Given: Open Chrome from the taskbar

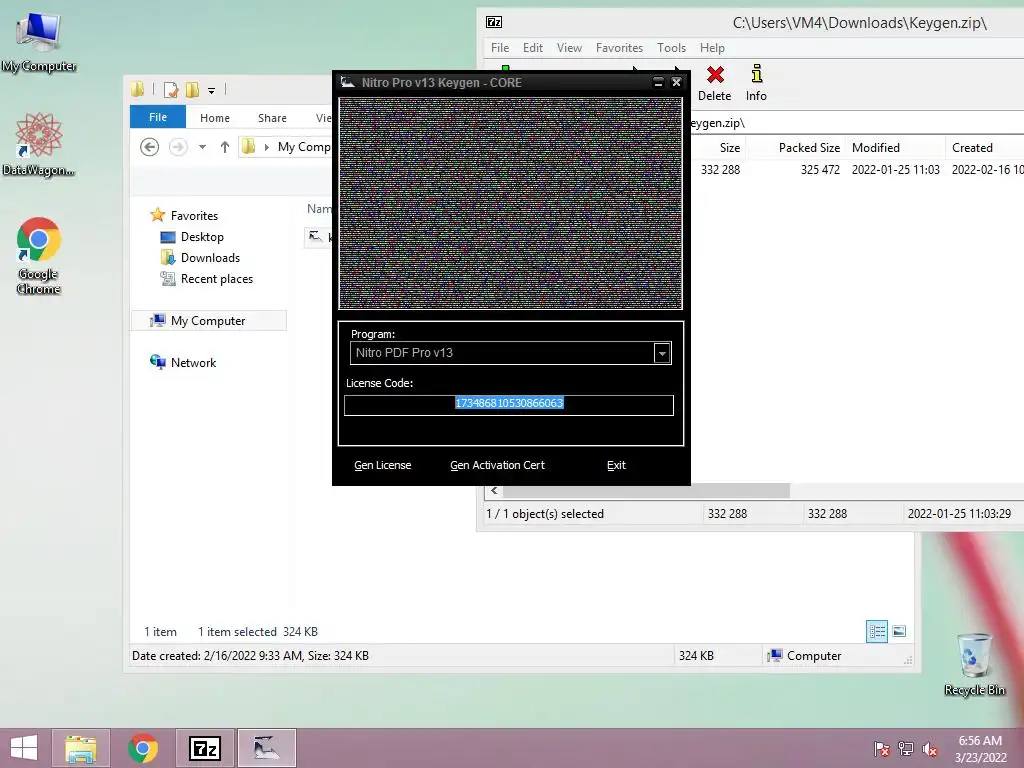Looking at the screenshot, I should click(x=142, y=748).
